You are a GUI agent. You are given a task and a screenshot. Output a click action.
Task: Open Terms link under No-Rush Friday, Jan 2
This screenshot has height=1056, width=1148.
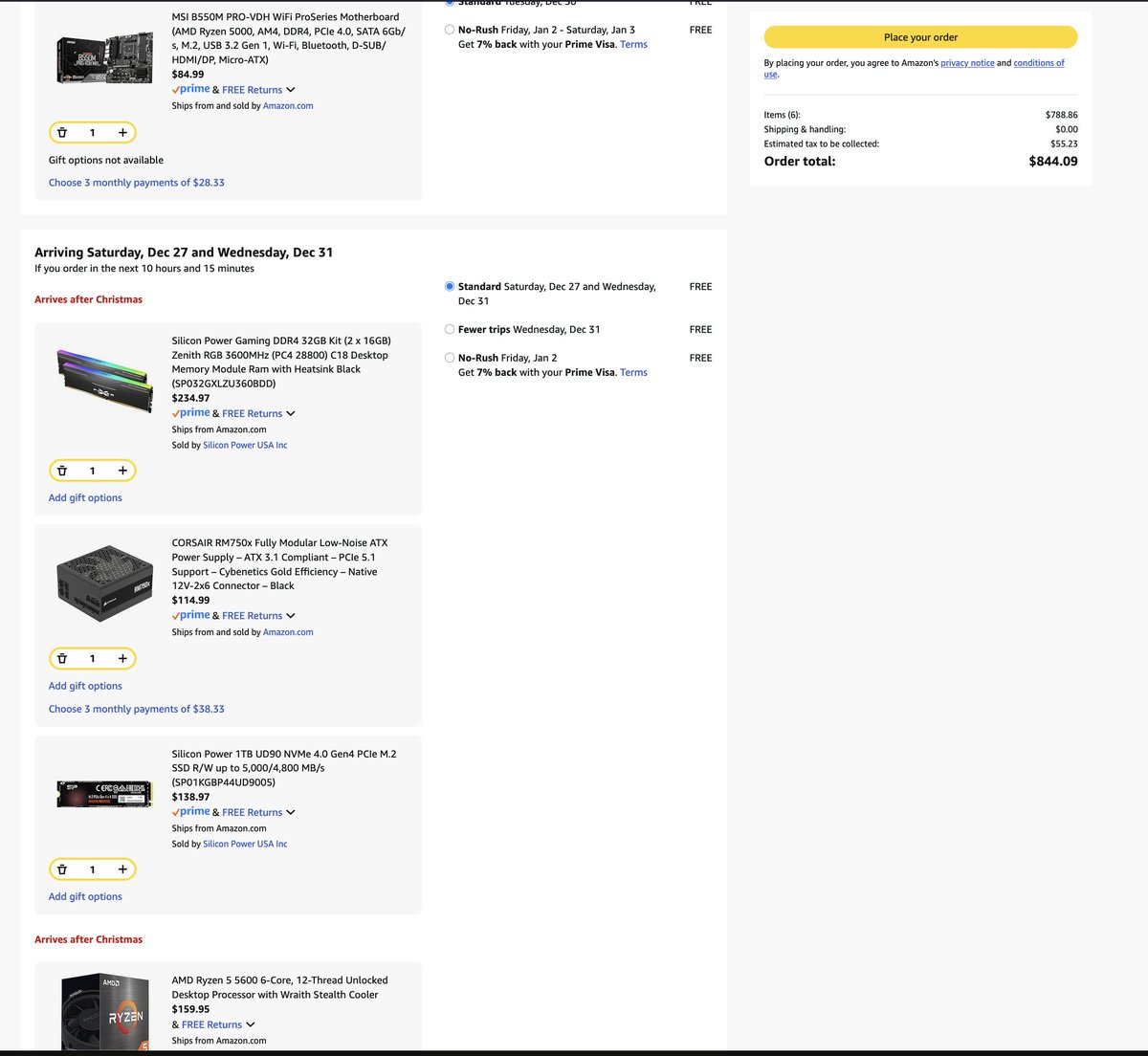tap(633, 372)
